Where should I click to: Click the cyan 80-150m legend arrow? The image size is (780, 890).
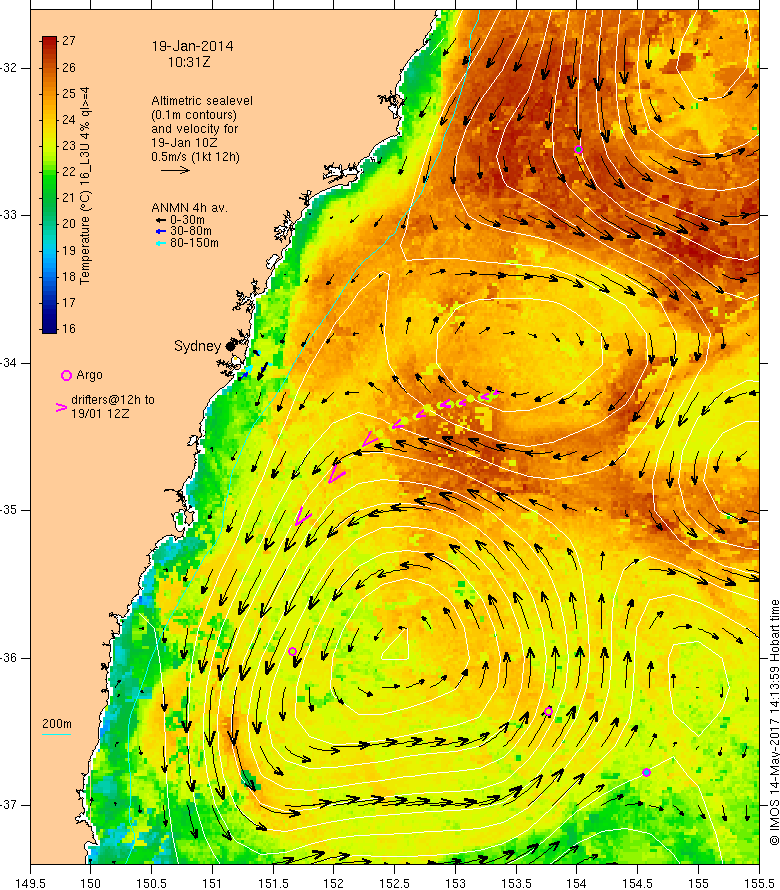click(x=161, y=244)
